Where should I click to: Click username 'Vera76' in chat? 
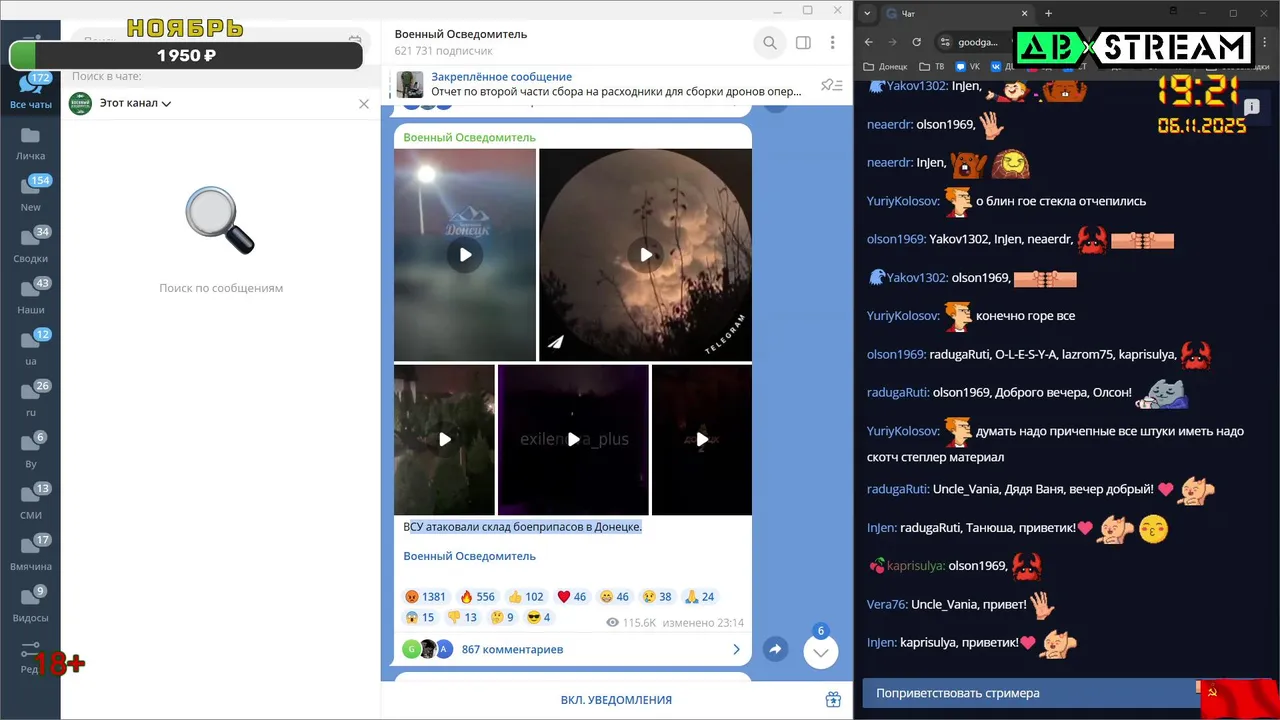coord(887,604)
